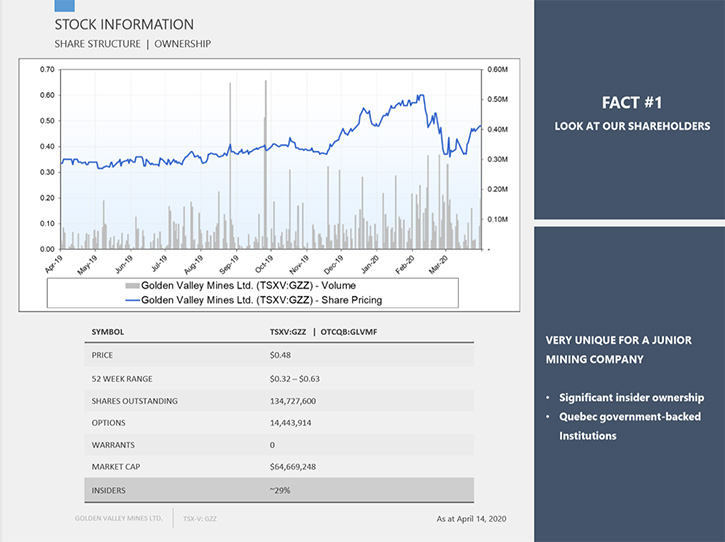This screenshot has height=542, width=725.
Task: Click the Mar-20 axis label
Action: point(438,265)
